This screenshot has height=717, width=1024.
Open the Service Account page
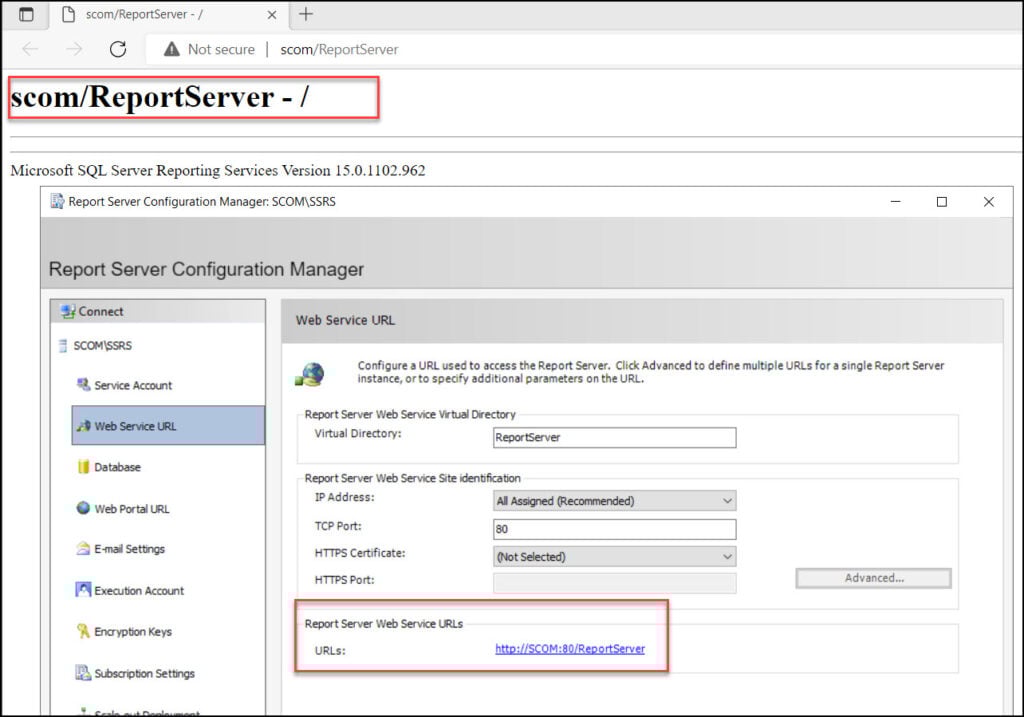click(x=133, y=385)
